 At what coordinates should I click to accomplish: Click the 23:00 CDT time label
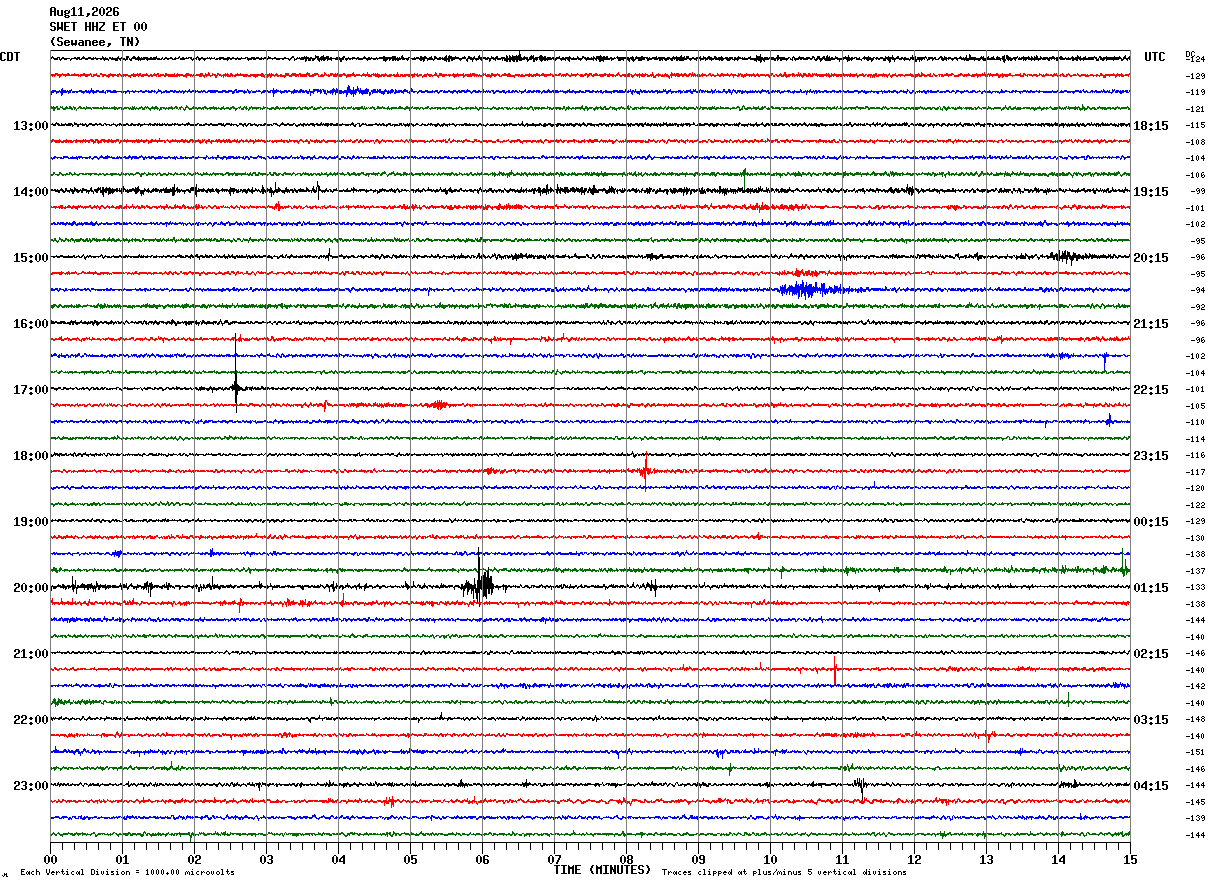pos(31,786)
